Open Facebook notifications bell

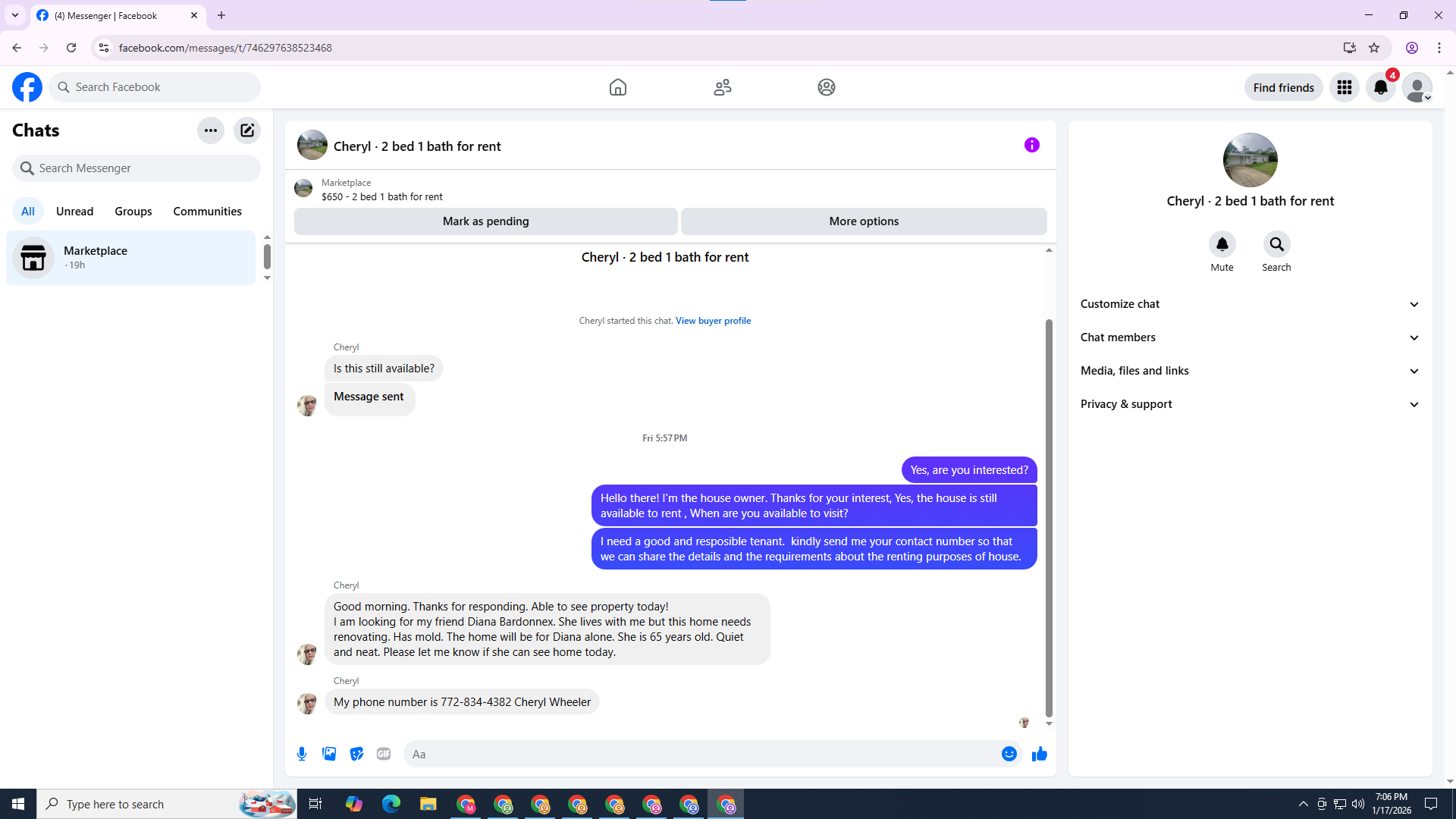pyautogui.click(x=1380, y=87)
